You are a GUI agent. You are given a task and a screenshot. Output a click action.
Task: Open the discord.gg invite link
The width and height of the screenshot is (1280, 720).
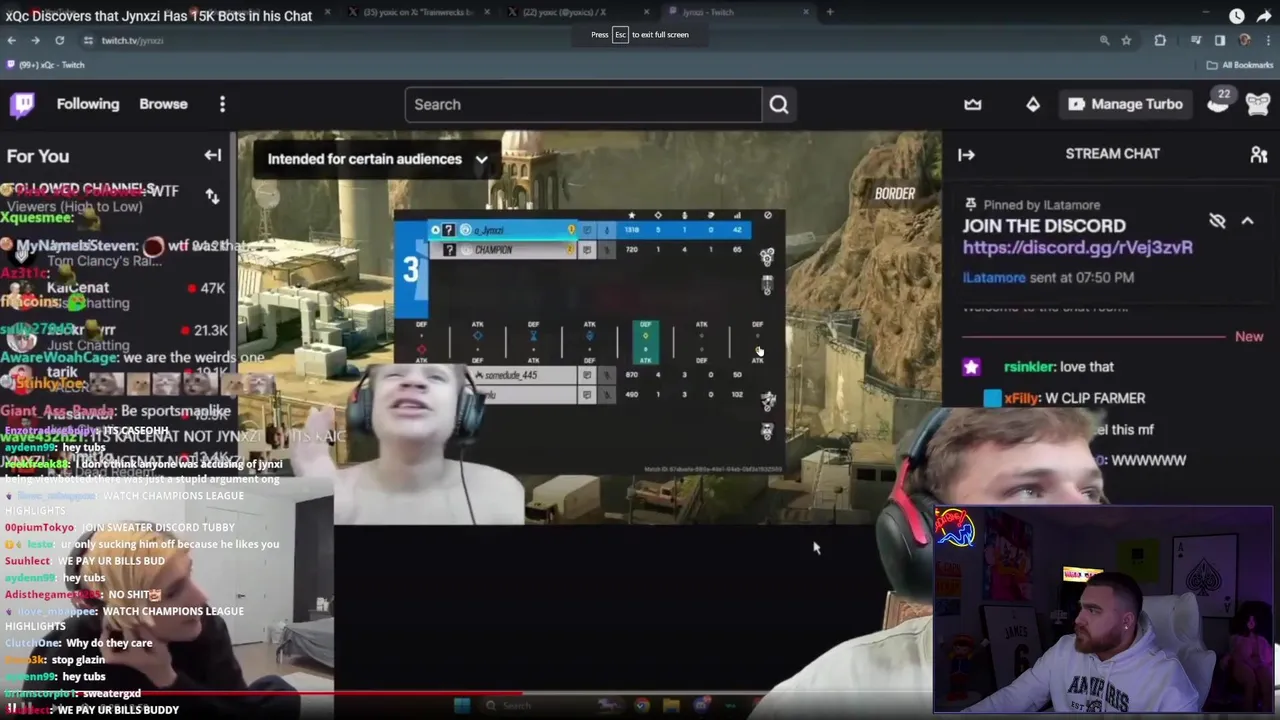(x=1077, y=247)
